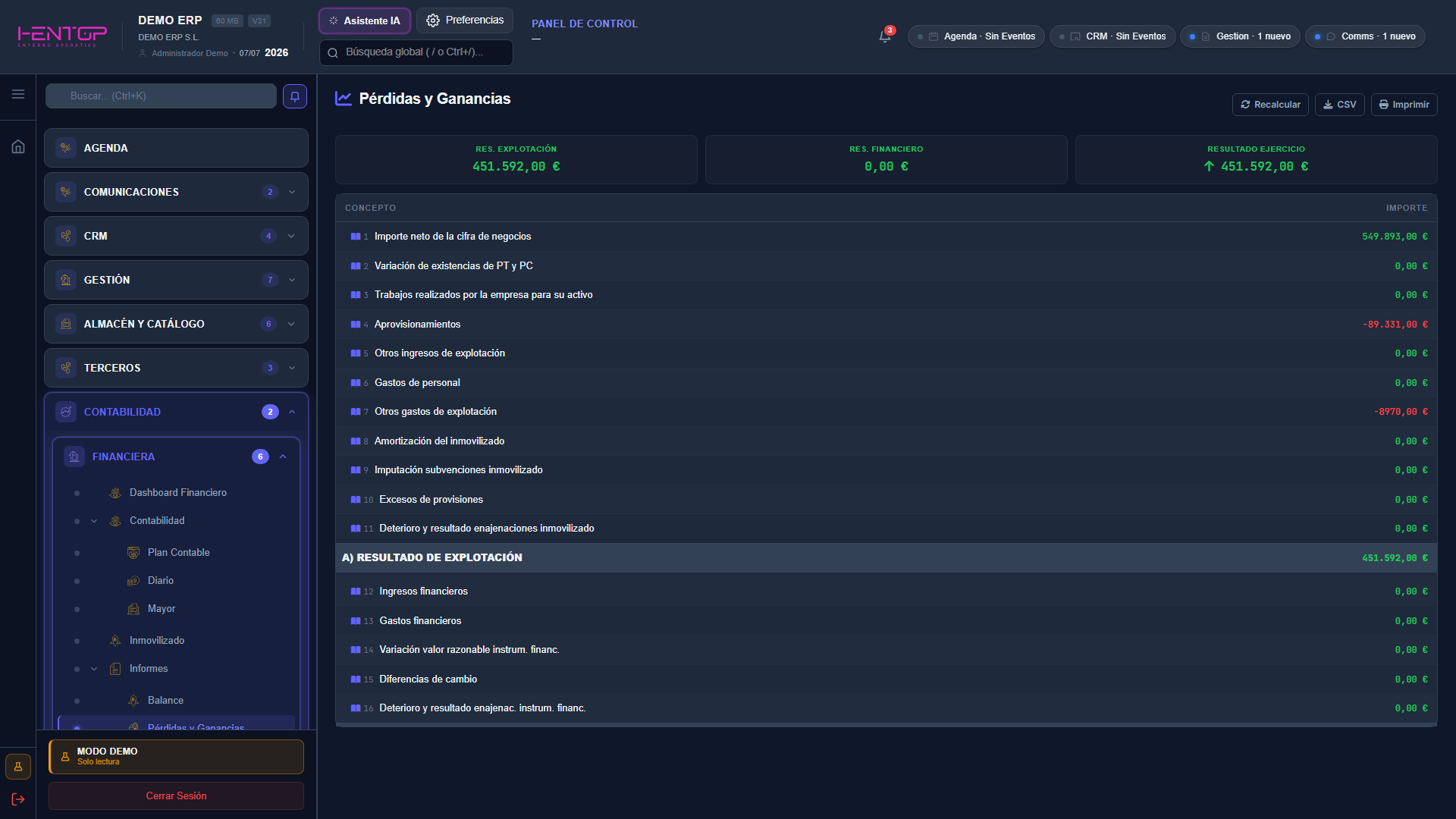
Task: Click the Terceros module icon
Action: tap(66, 368)
